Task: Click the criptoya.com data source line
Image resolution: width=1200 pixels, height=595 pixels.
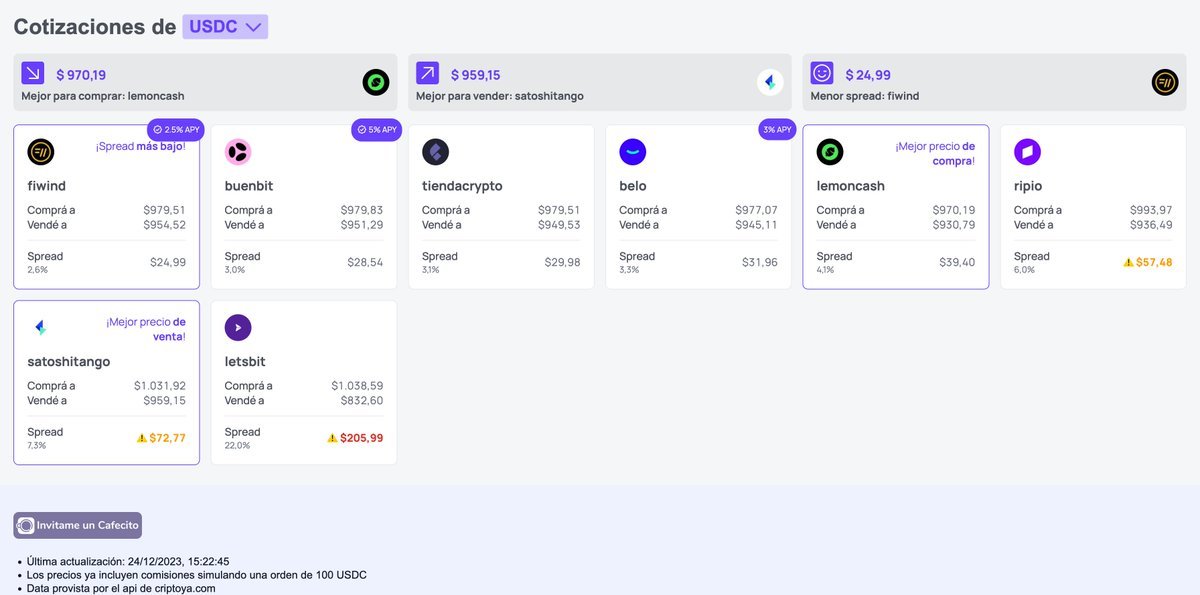Action: coord(121,588)
